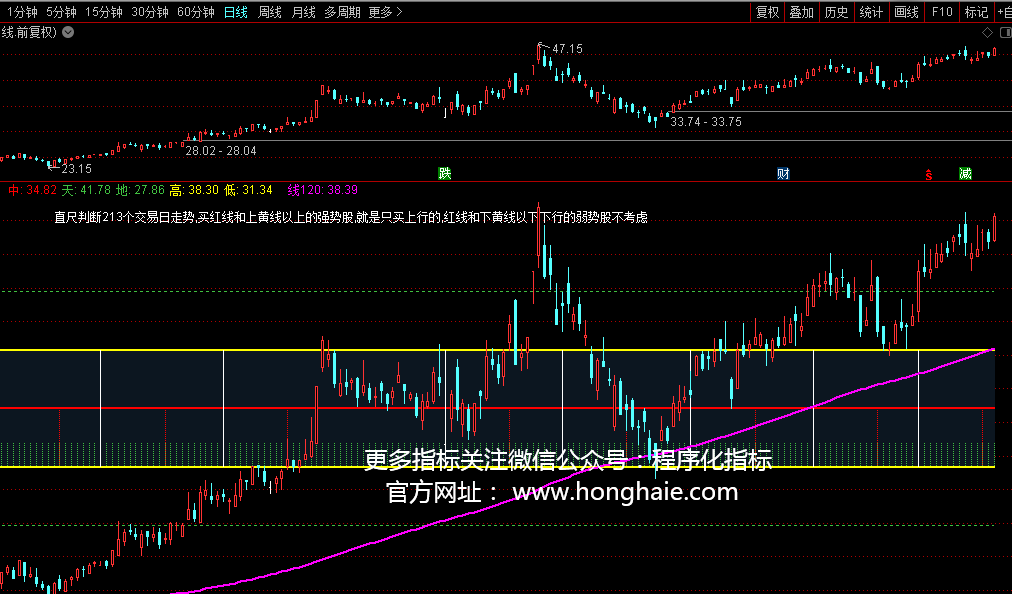Screen dimensions: 1012x594
Task: Toggle the 叠加 overlay option
Action: tap(802, 12)
